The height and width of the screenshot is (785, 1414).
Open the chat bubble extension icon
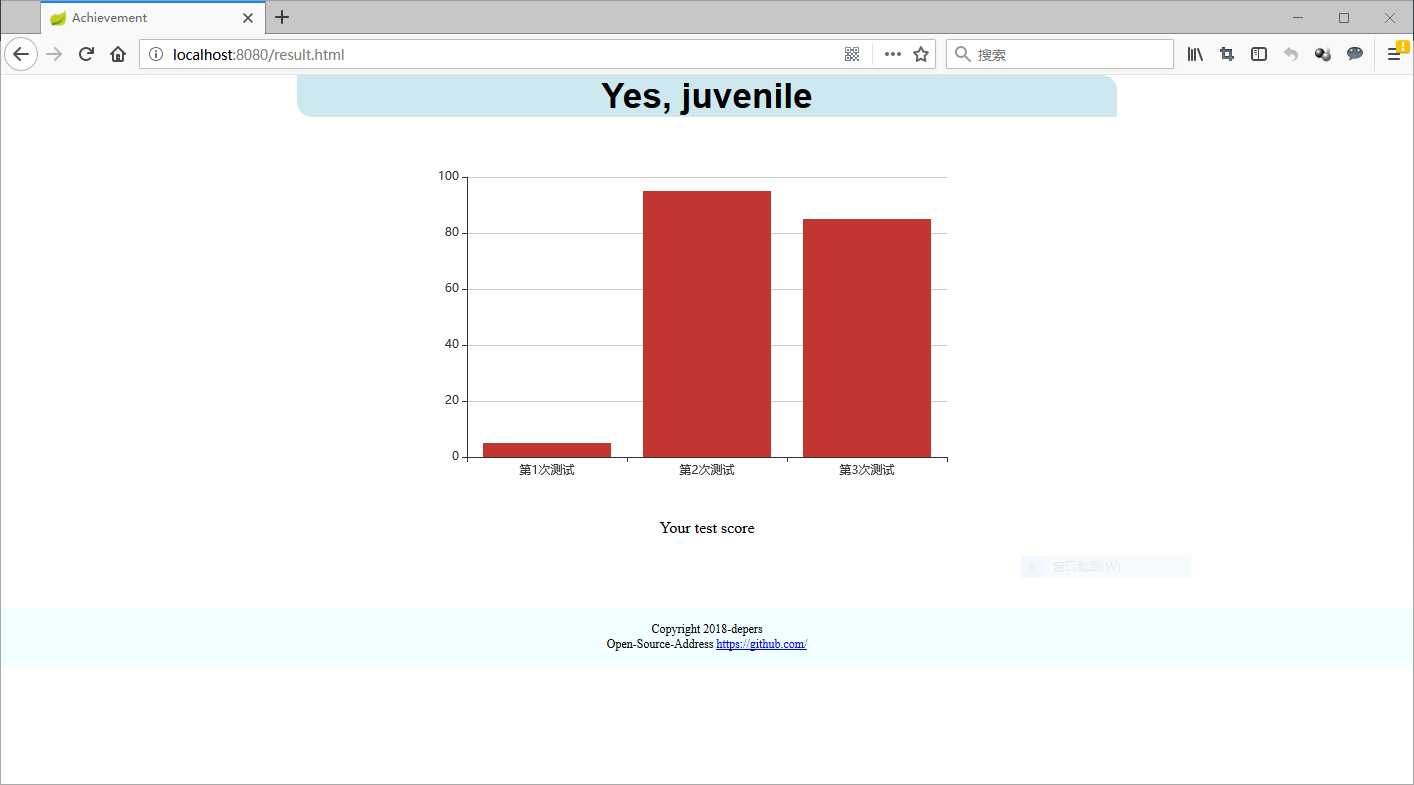[1355, 54]
